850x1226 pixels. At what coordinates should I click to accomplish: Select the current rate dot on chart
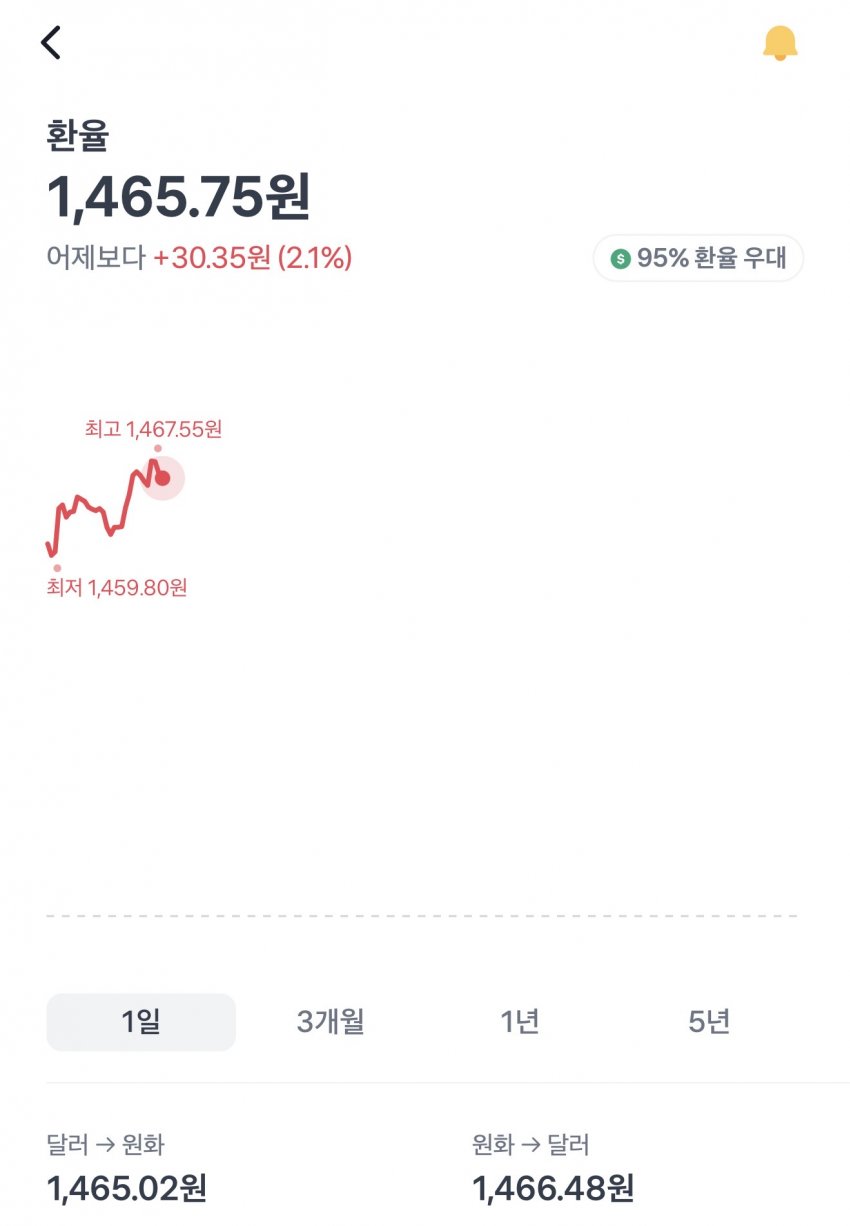click(163, 478)
